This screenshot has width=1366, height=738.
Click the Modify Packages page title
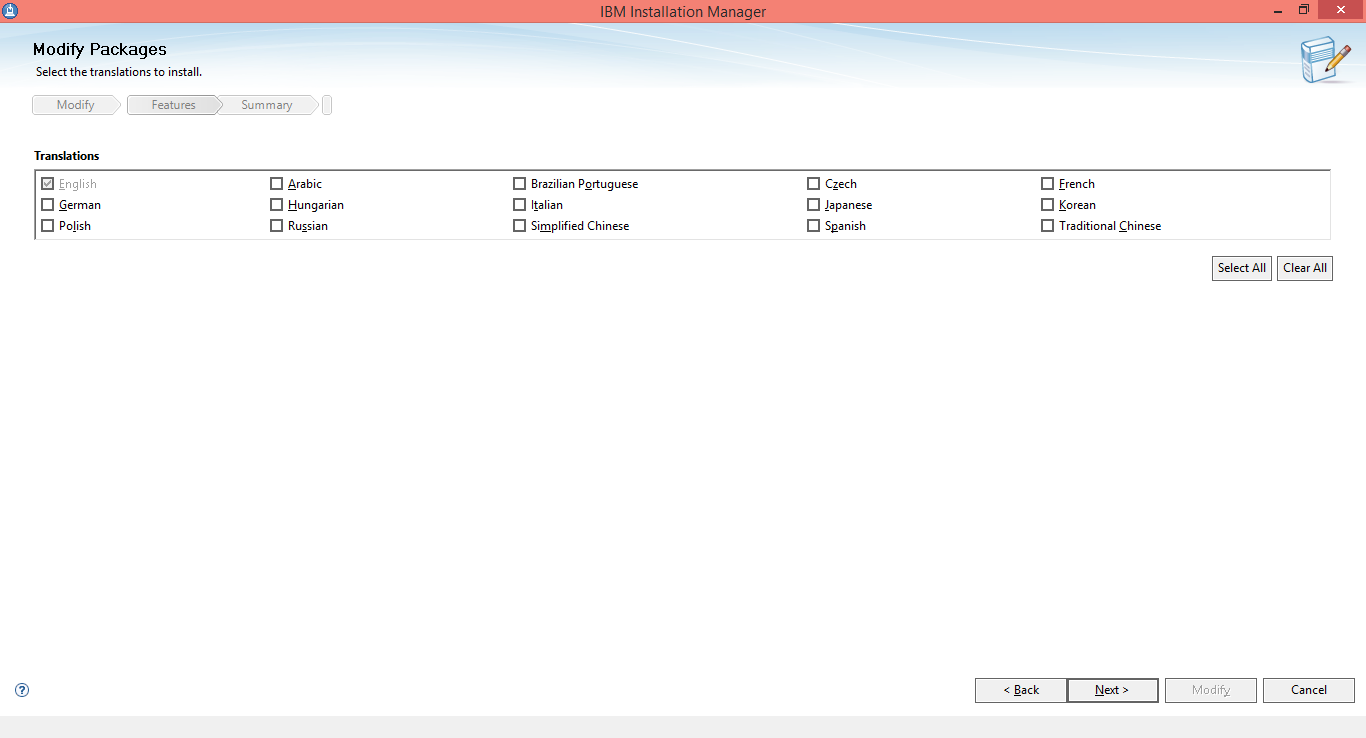[x=100, y=49]
